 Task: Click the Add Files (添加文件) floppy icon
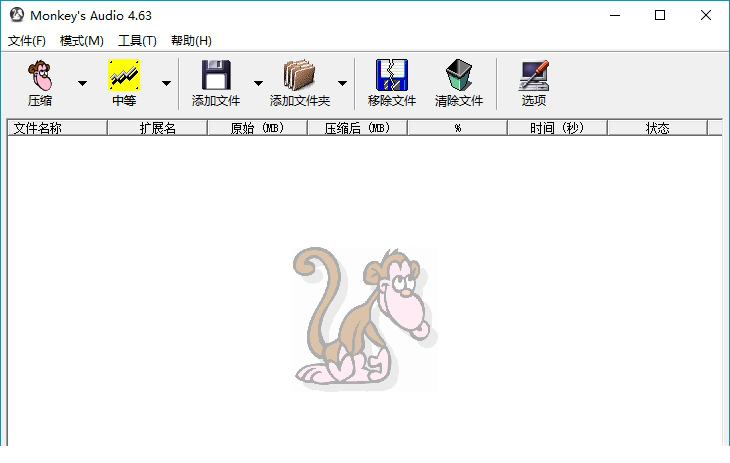(x=216, y=76)
